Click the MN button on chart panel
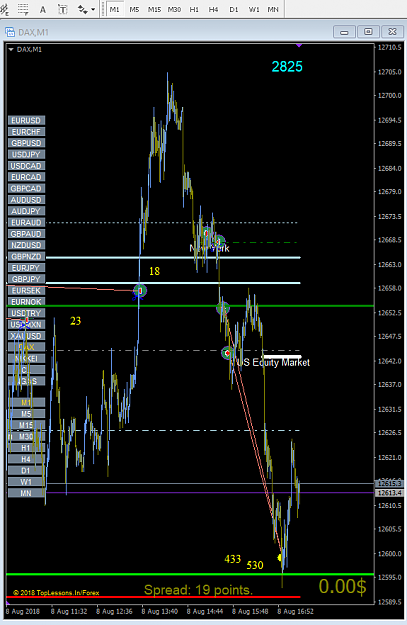Viewport: 407px width, 625px height. (x=26, y=493)
